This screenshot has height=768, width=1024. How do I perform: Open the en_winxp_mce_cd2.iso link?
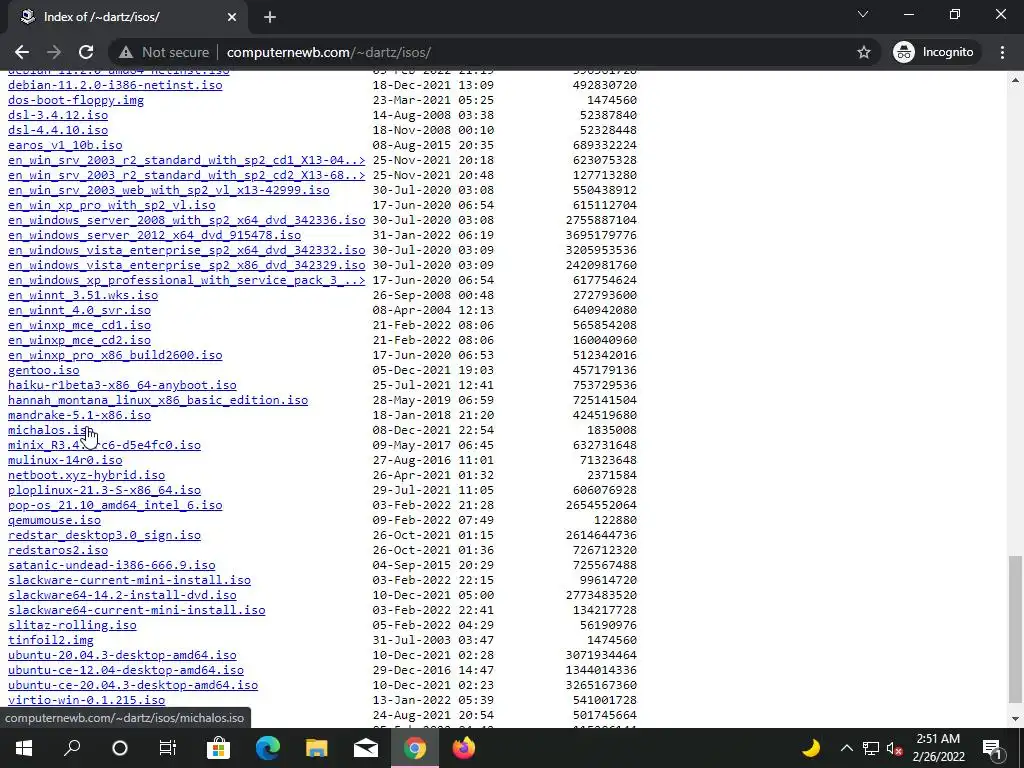[x=79, y=340]
